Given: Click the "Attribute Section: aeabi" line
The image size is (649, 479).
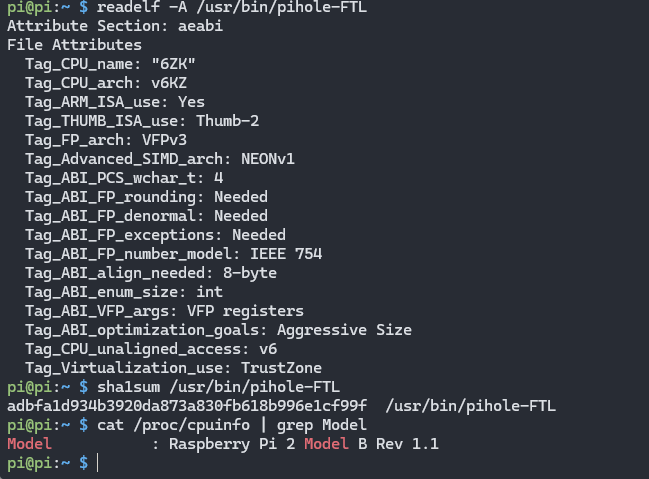Looking at the screenshot, I should tap(114, 26).
